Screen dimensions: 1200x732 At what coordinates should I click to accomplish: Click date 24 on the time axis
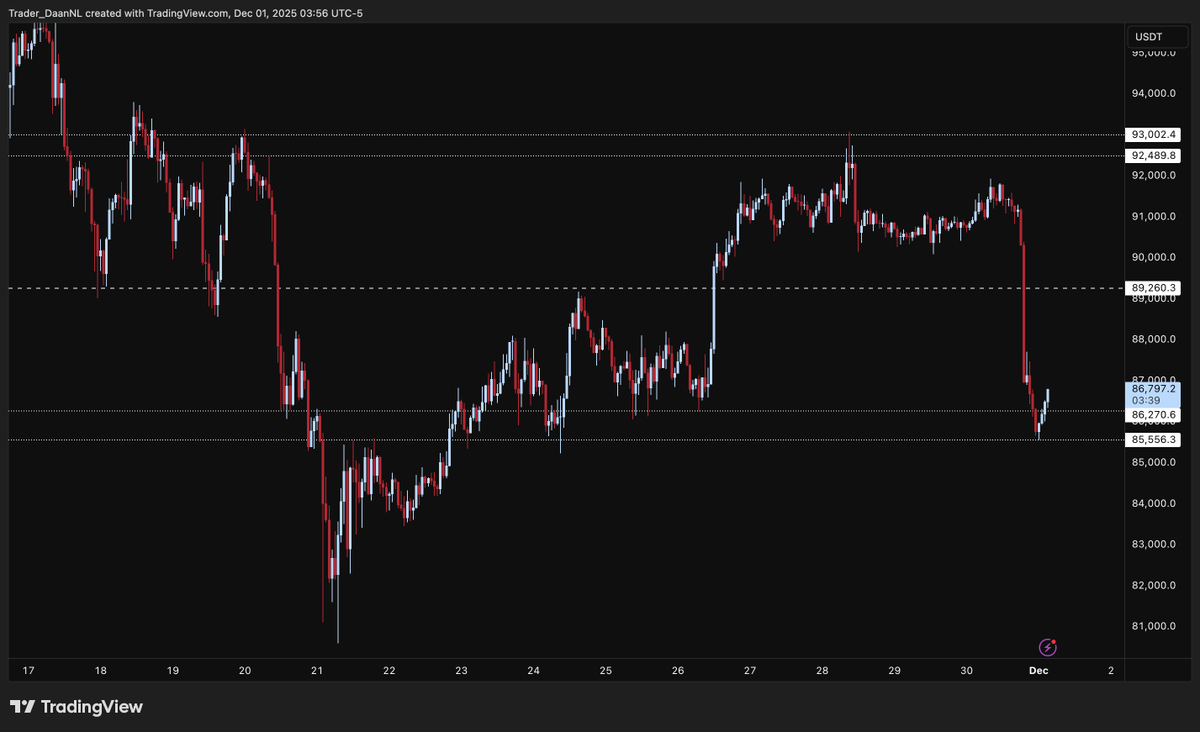[533, 671]
